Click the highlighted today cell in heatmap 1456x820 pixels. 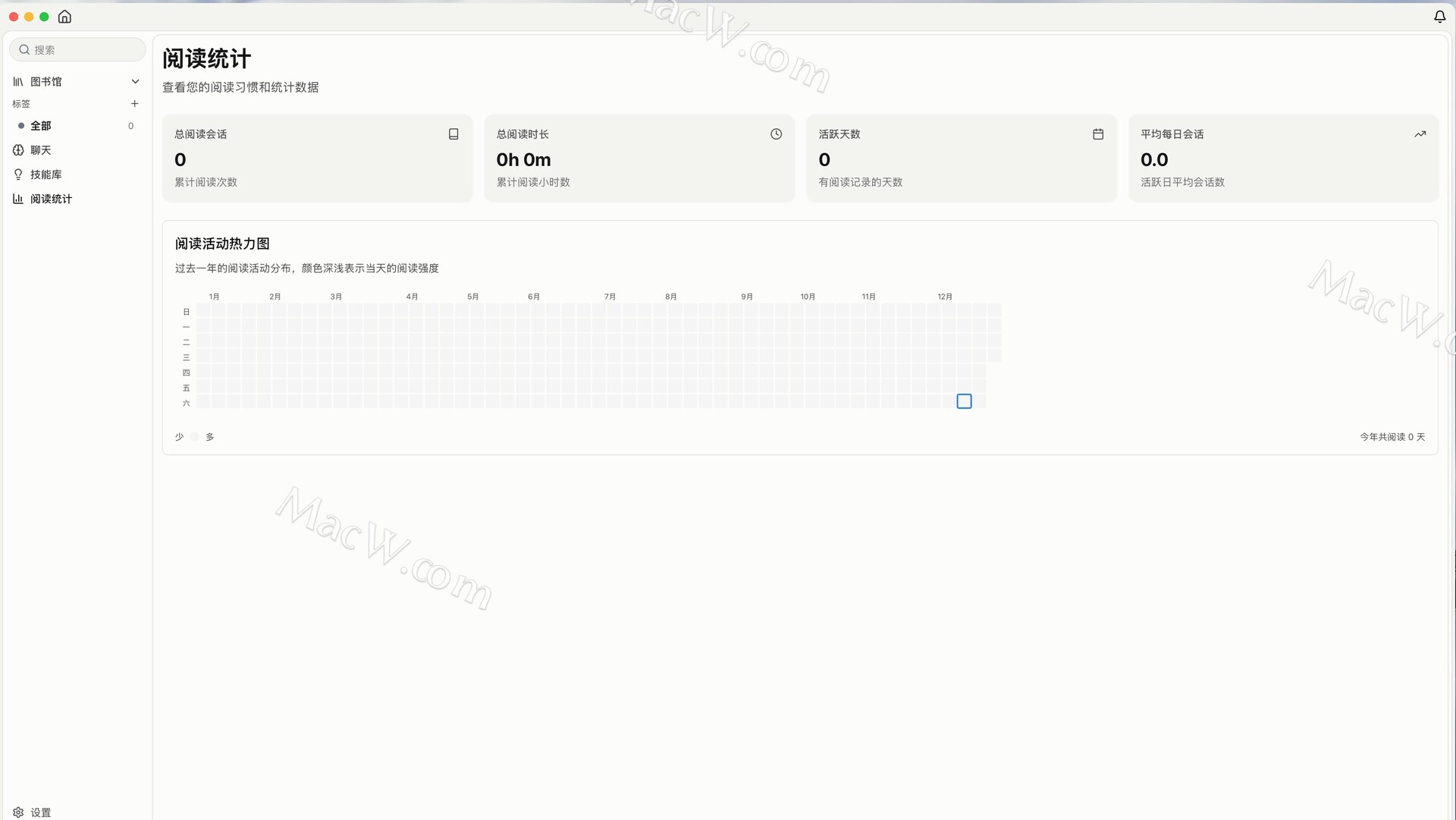coord(964,401)
